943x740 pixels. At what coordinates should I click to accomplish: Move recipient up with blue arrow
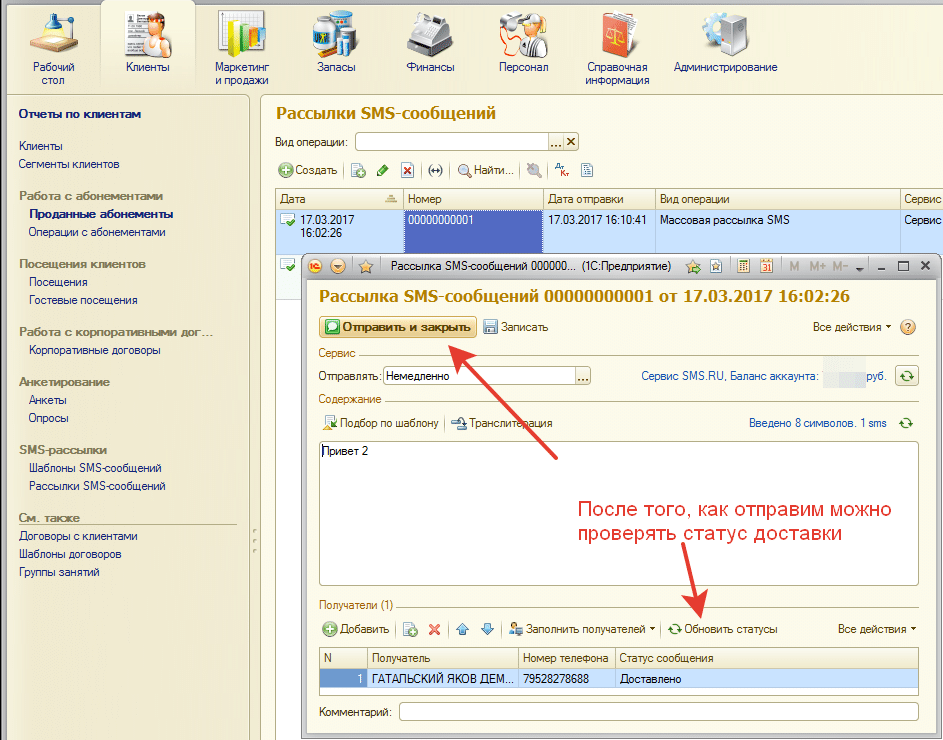click(x=463, y=629)
